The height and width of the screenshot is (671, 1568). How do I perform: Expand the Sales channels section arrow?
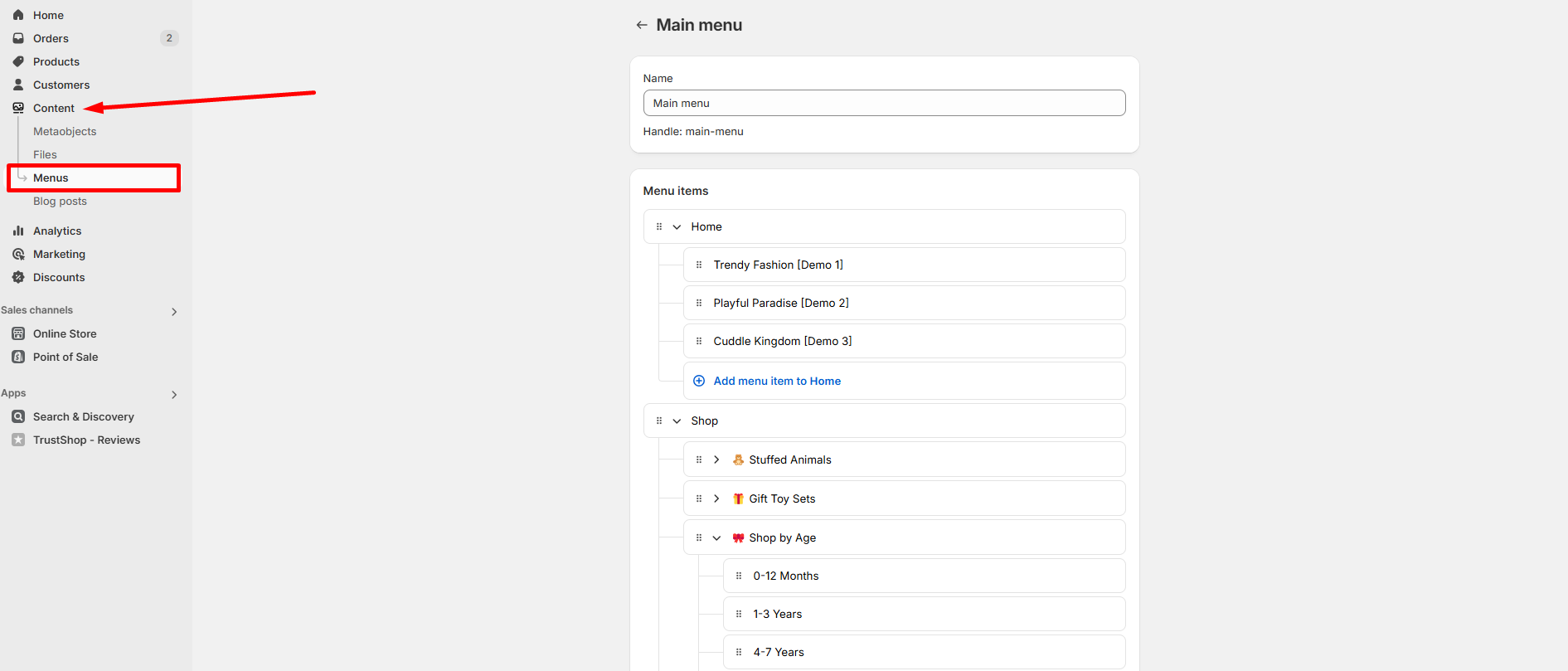point(174,312)
